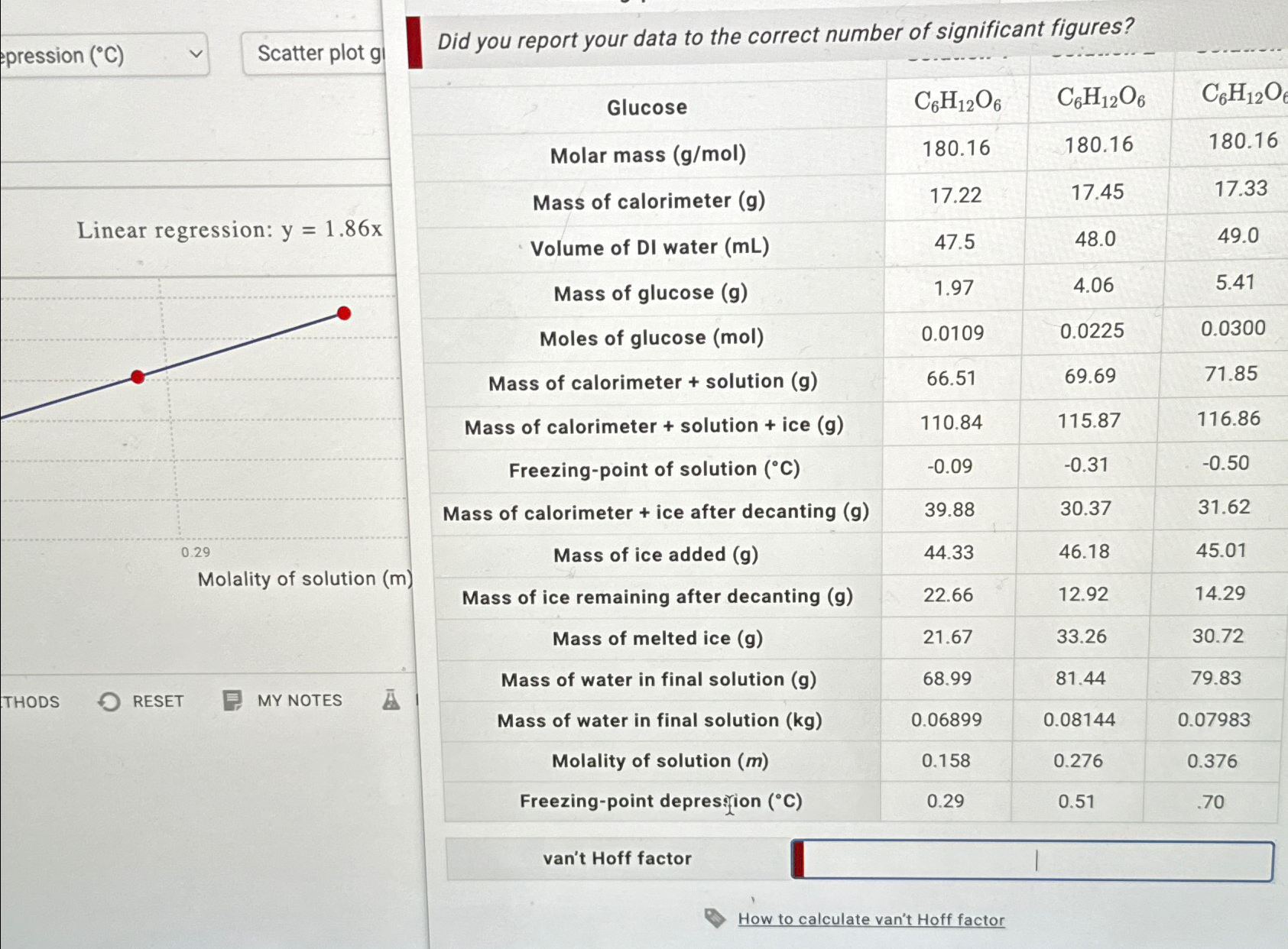Click inside the van't Hoff factor input field
Viewport: 1288px width, 949px height.
[x=1036, y=860]
